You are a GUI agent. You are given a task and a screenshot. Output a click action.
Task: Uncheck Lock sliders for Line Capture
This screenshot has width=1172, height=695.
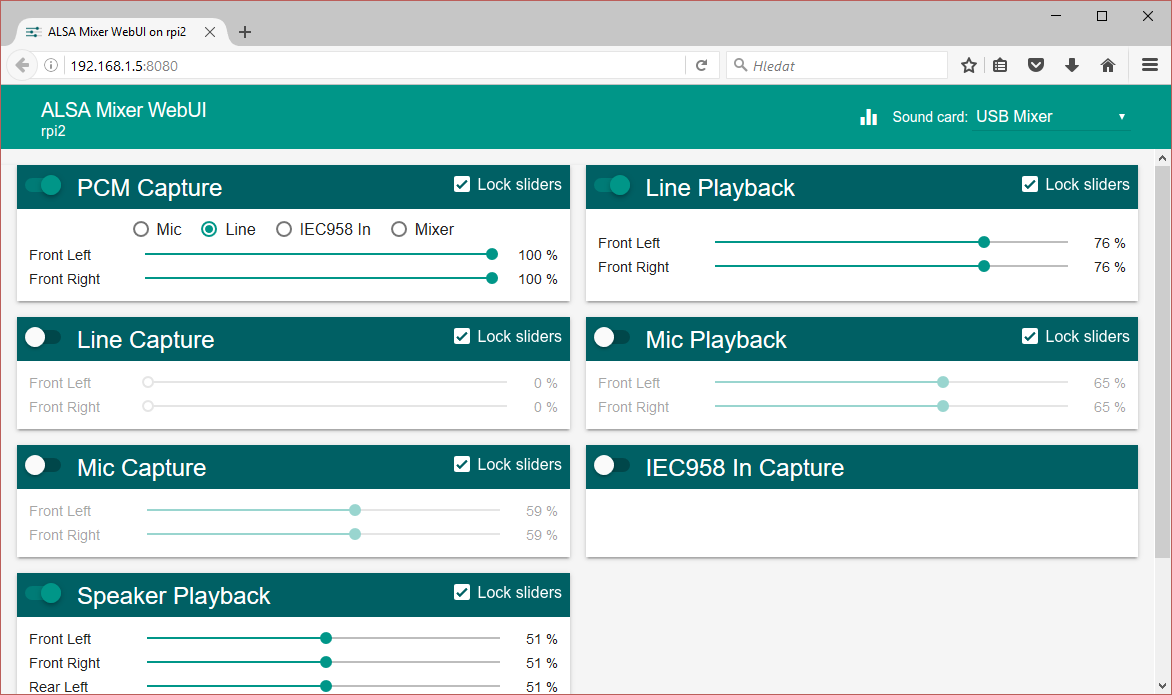coord(462,336)
